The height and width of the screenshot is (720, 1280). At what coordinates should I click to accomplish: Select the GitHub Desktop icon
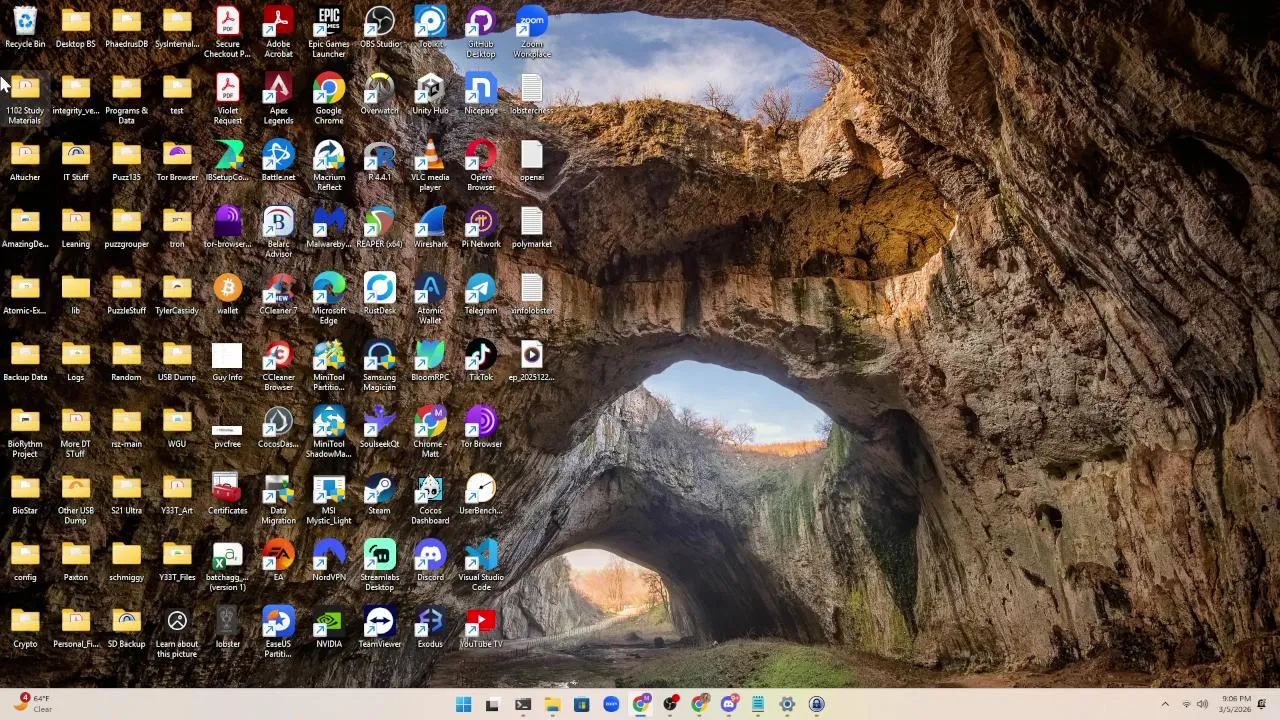(x=481, y=32)
